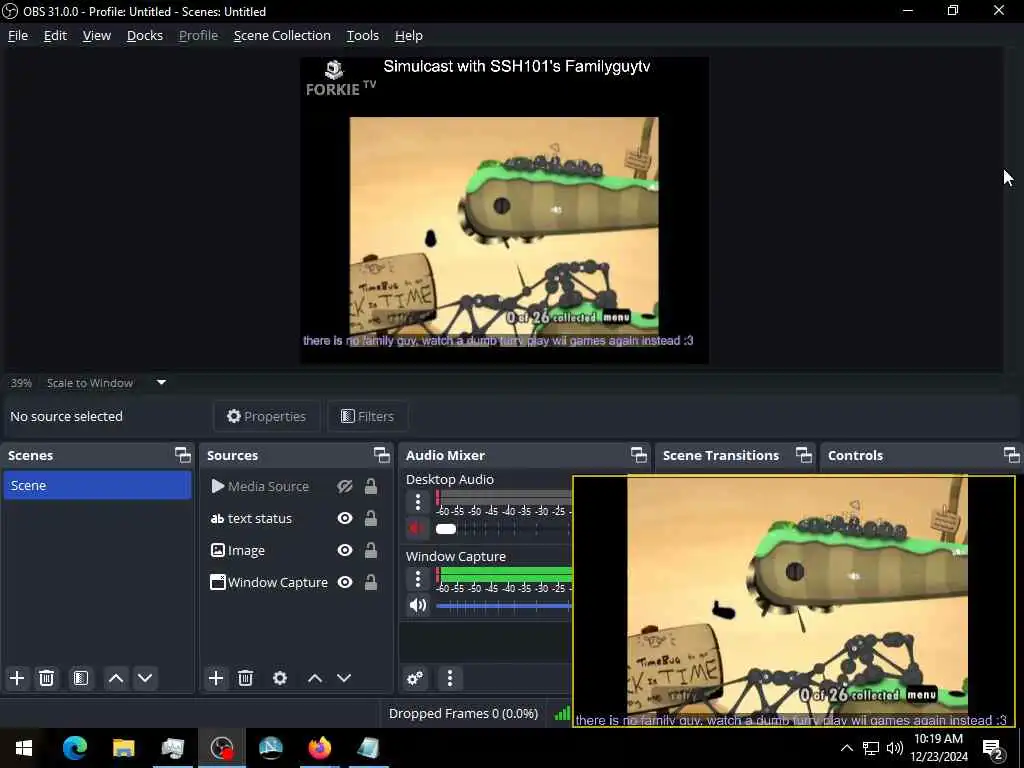The height and width of the screenshot is (768, 1024).
Task: Float the Controls dock
Action: (x=1011, y=455)
